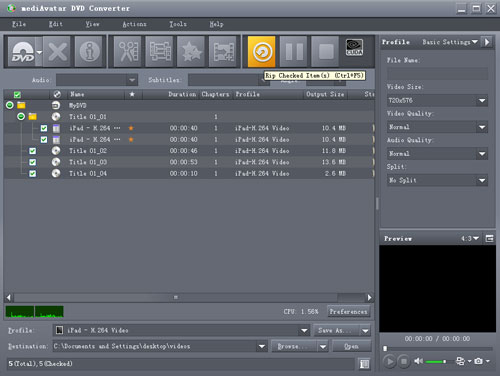Sort by Duration column header

[182, 94]
